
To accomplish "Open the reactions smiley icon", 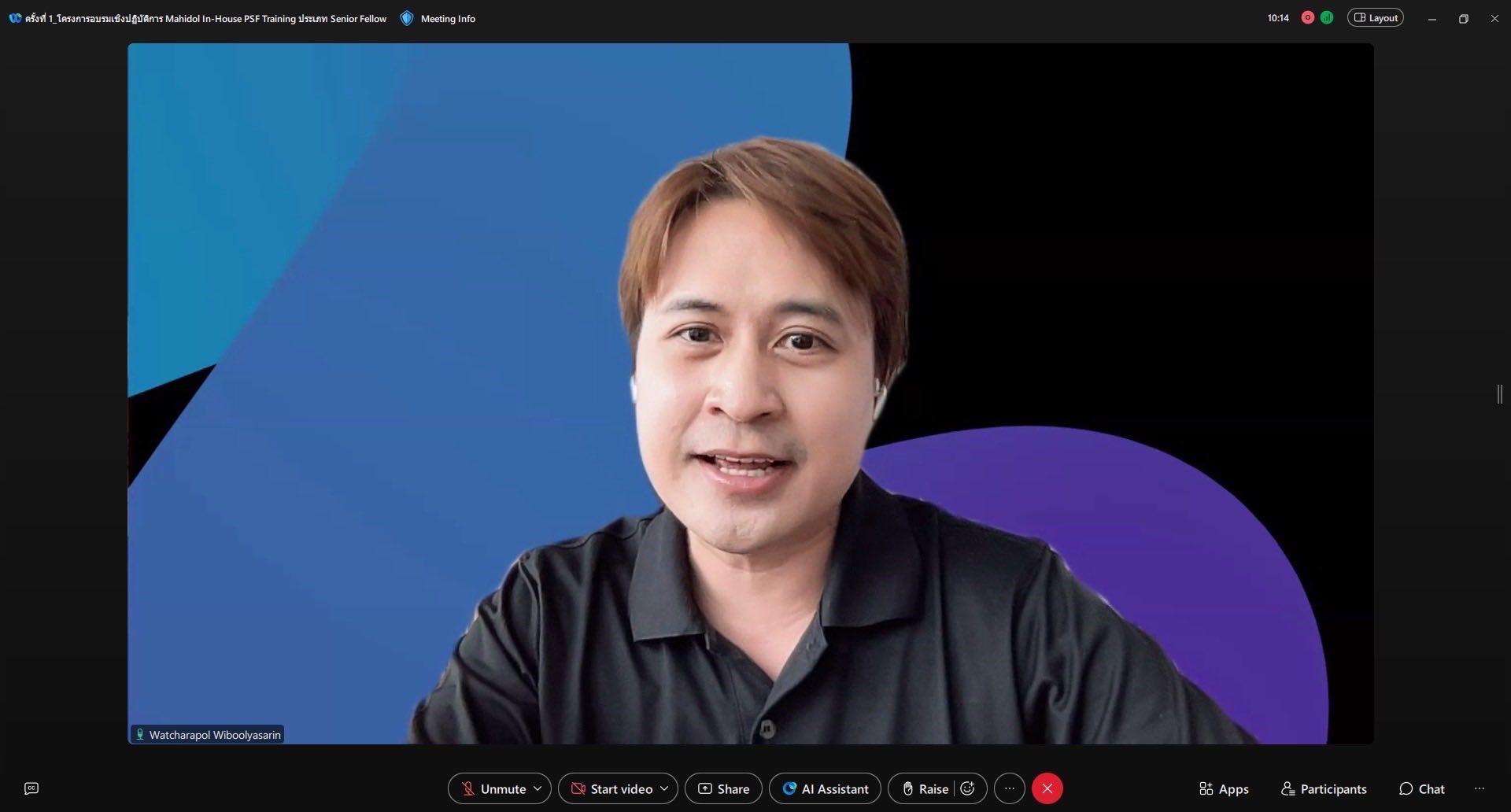I will 968,788.
